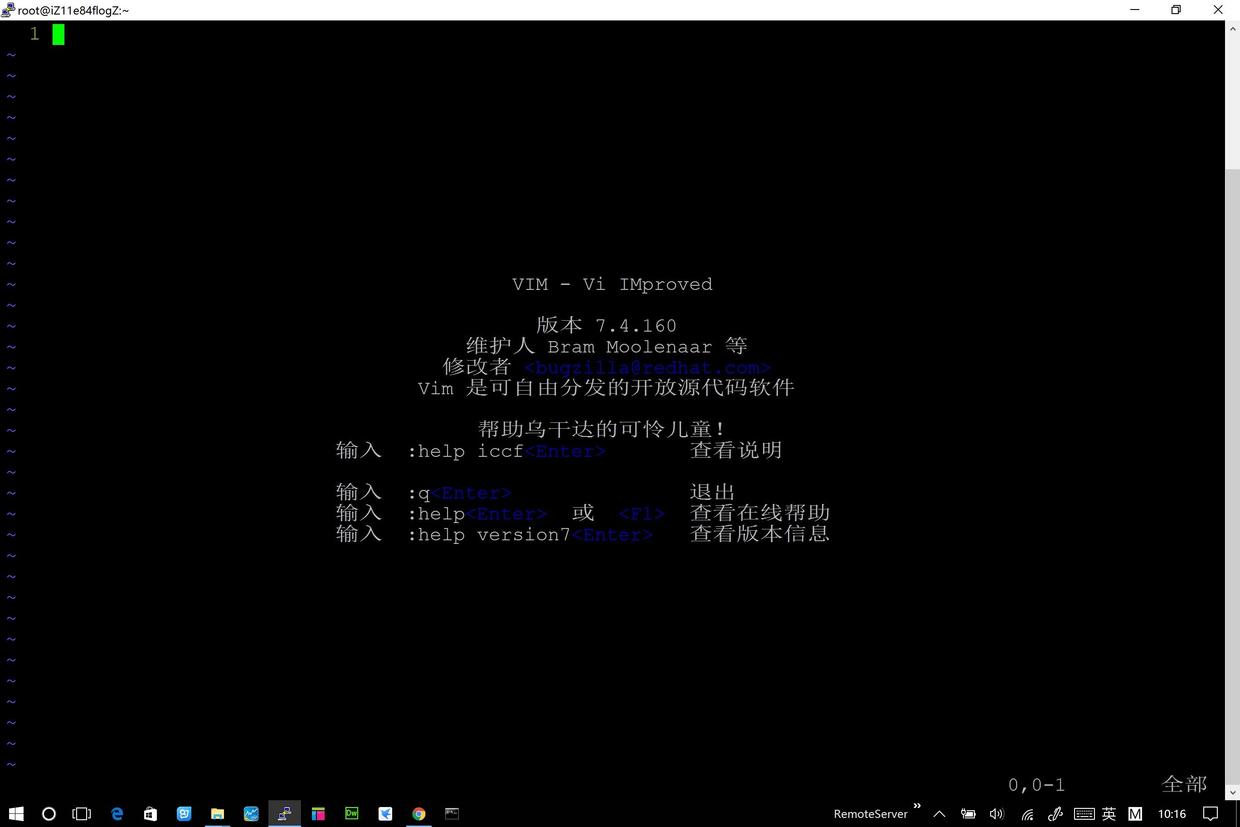Click the green cursor on line 1

point(58,34)
